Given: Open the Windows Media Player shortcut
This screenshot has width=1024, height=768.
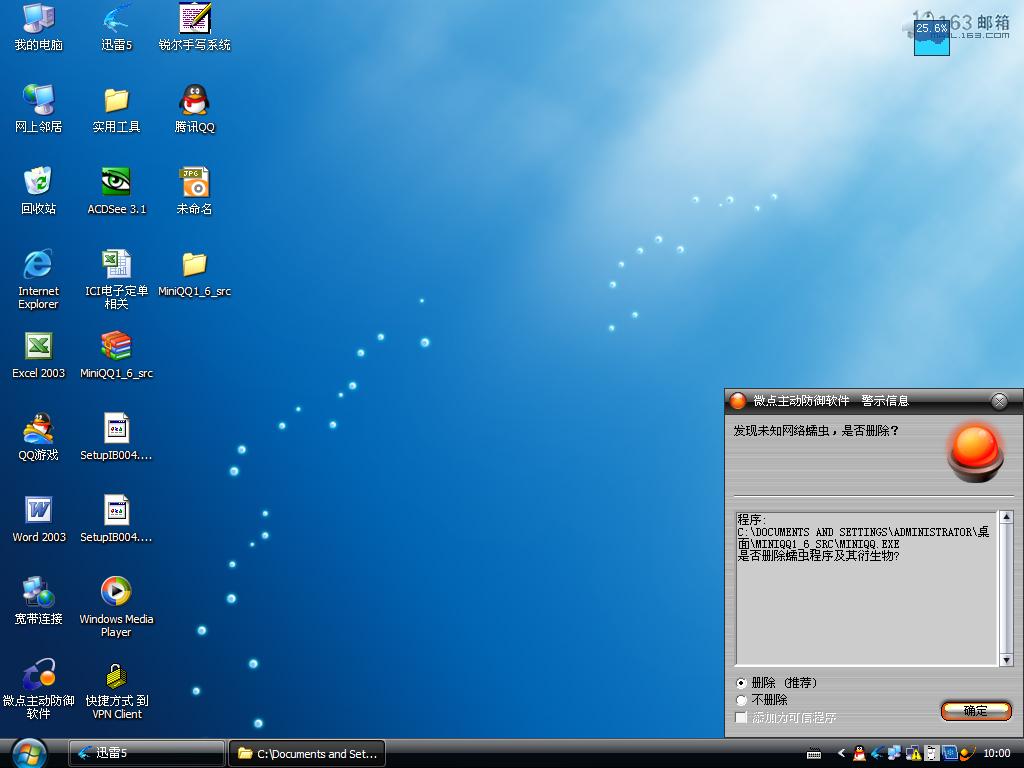Looking at the screenshot, I should click(116, 592).
